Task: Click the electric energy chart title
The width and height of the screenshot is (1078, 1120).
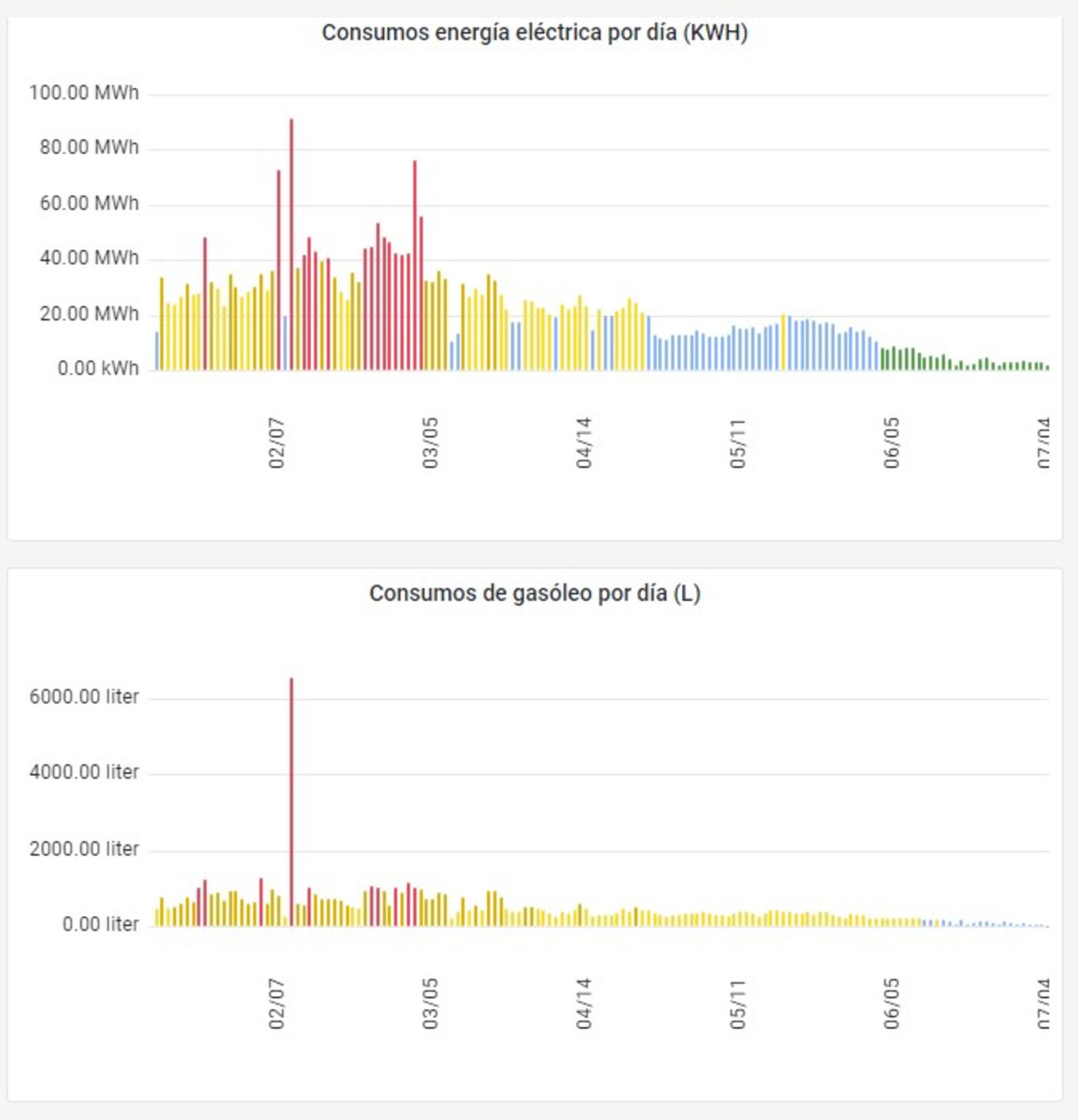Action: coord(534,32)
